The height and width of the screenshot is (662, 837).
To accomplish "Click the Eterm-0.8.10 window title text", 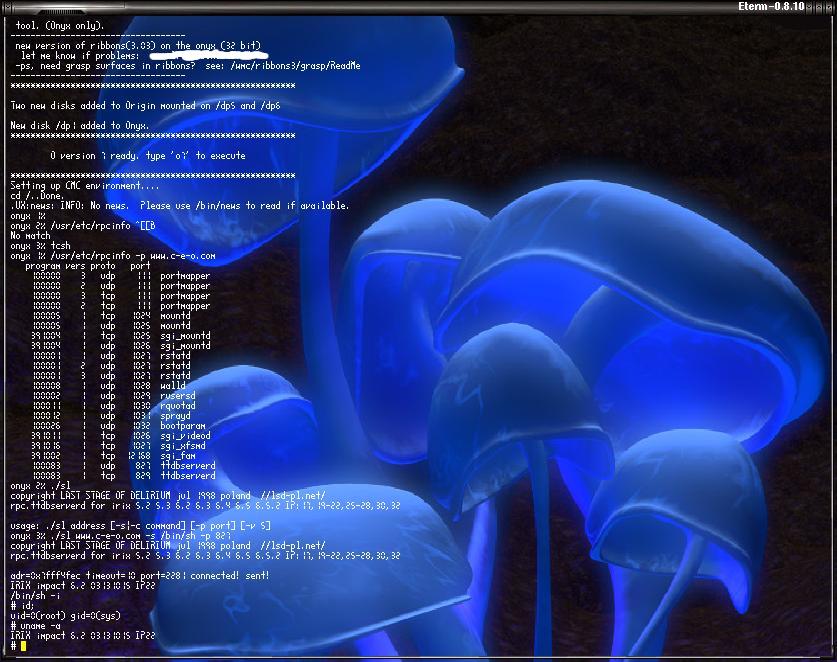I will 771,6.
